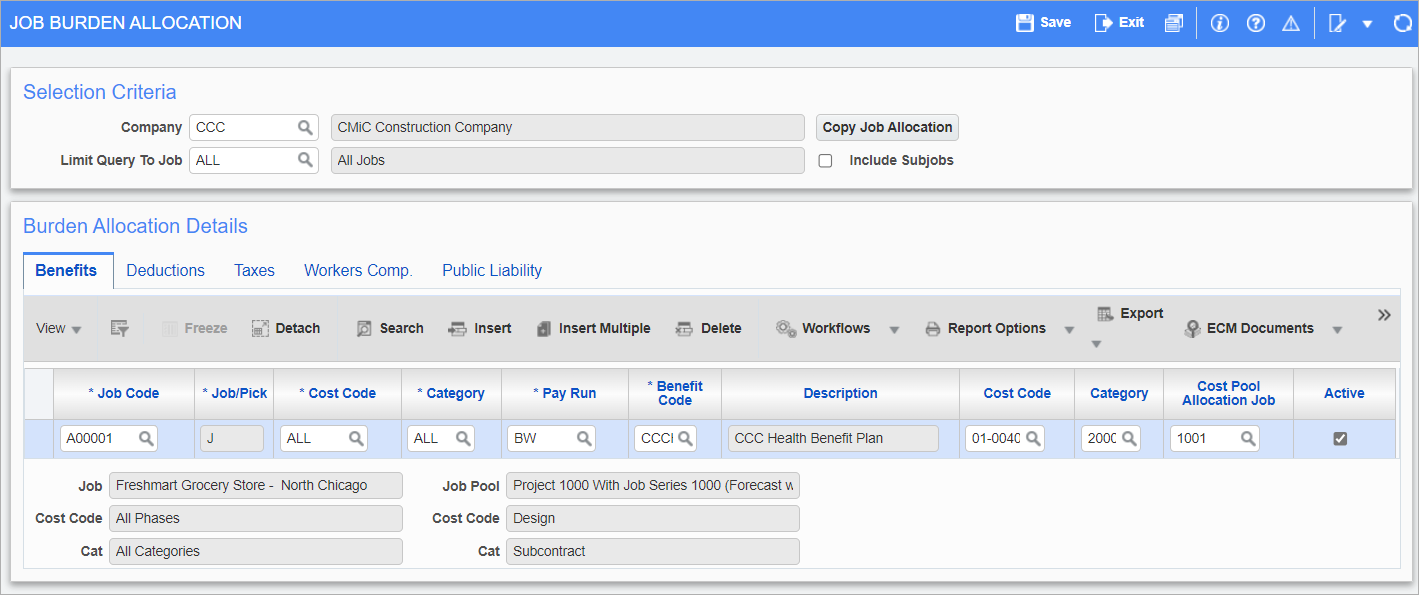1419x595 pixels.
Task: Open Category ALL lookup icon
Action: point(463,438)
